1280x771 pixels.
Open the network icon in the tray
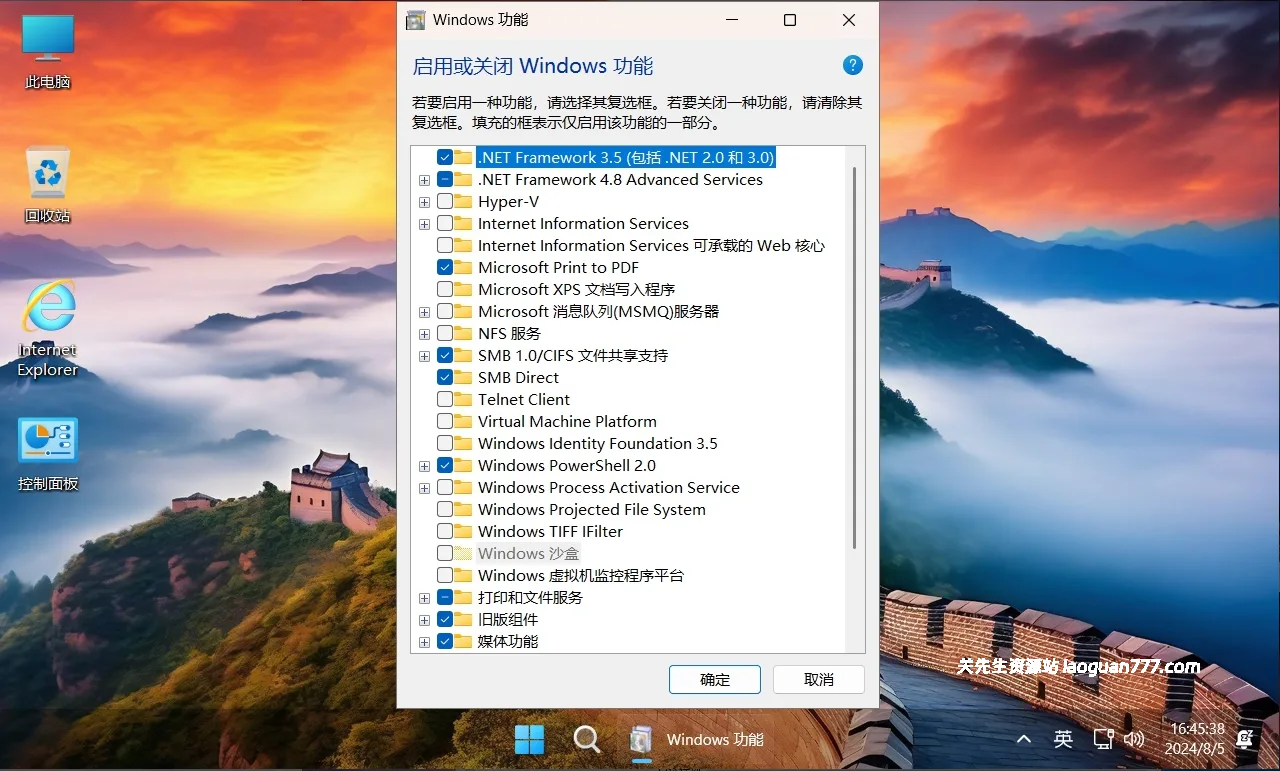click(x=1104, y=739)
